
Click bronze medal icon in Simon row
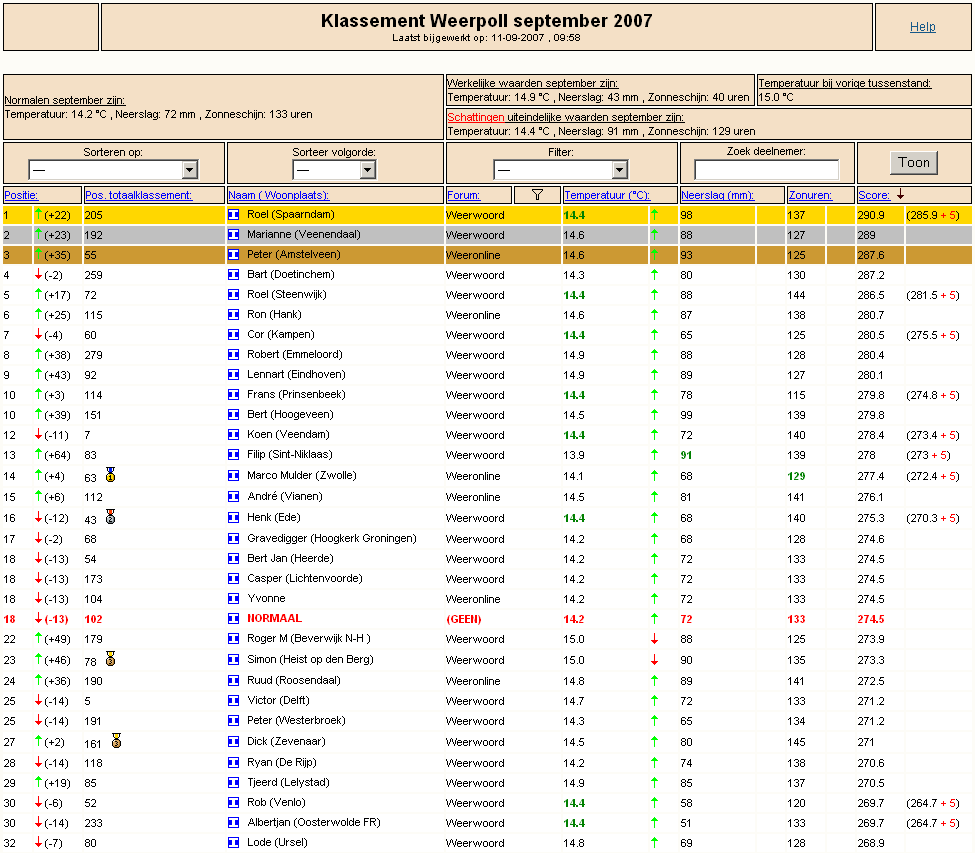[110, 658]
